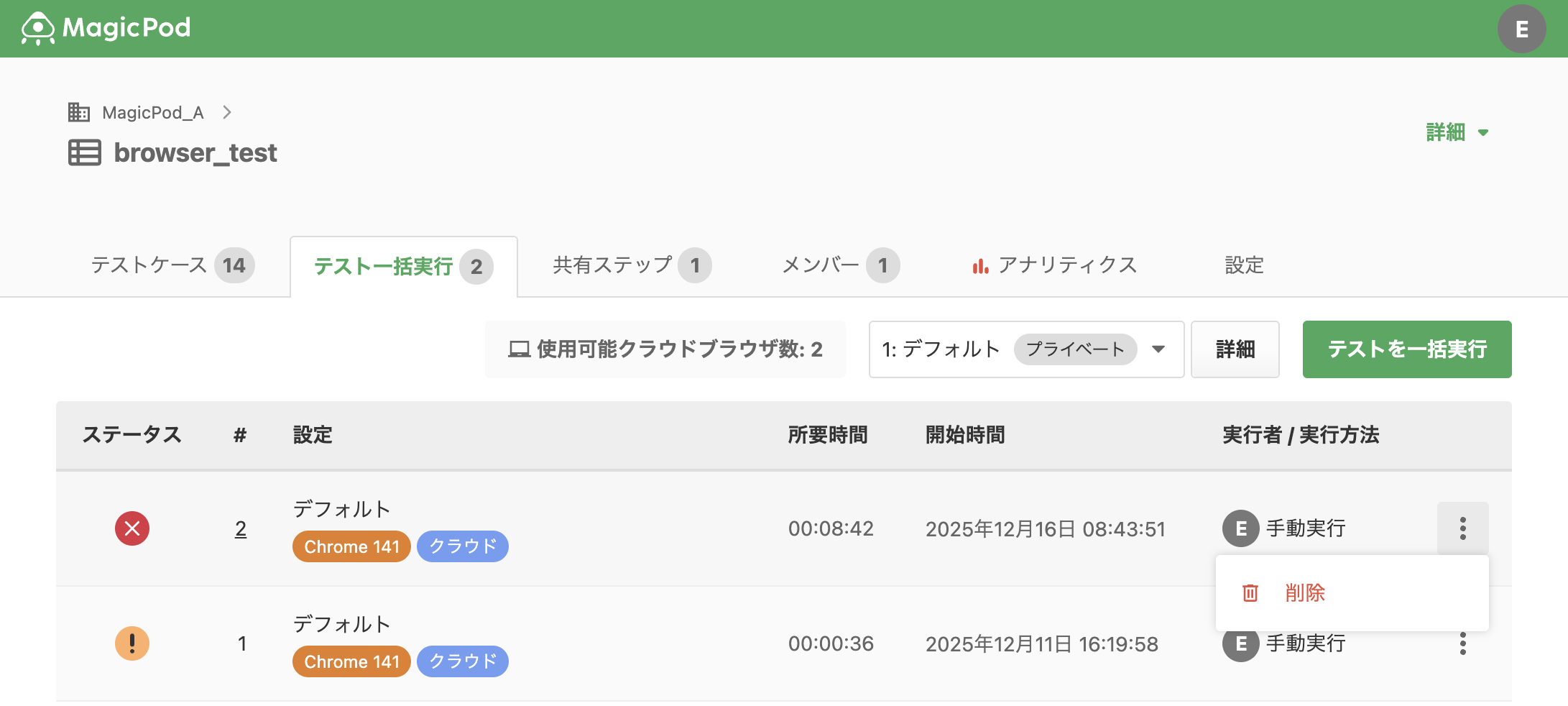Open the アナリティクス tab

click(x=1054, y=265)
